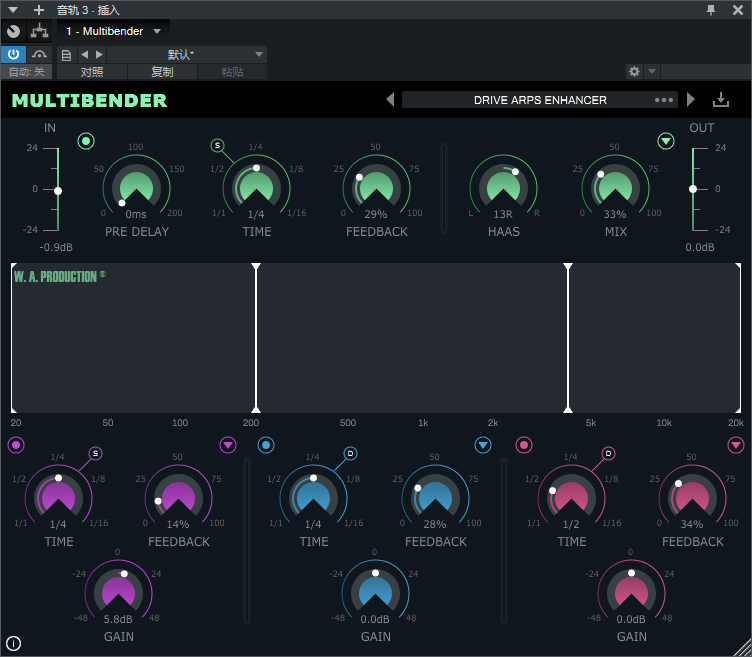Open preset options three-dots menu
Image resolution: width=752 pixels, height=657 pixels.
[664, 100]
